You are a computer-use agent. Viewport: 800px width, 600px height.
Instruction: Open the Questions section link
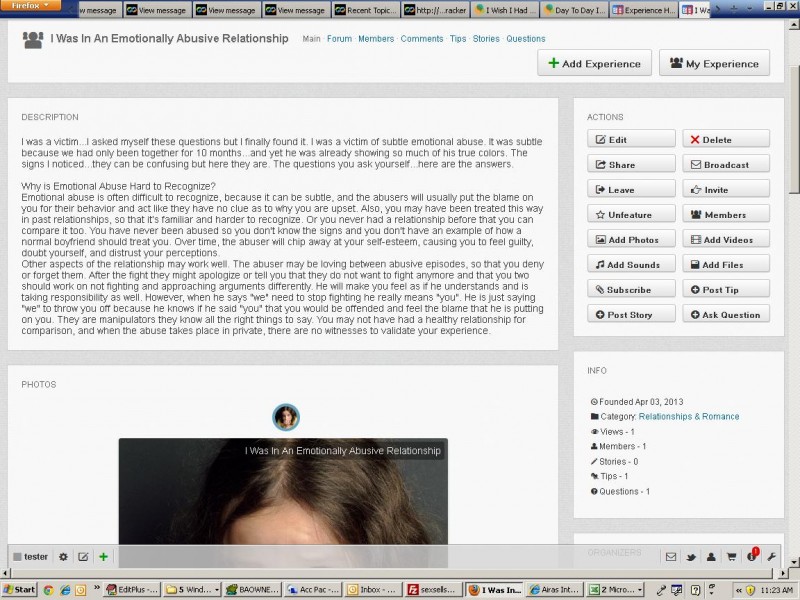click(526, 39)
